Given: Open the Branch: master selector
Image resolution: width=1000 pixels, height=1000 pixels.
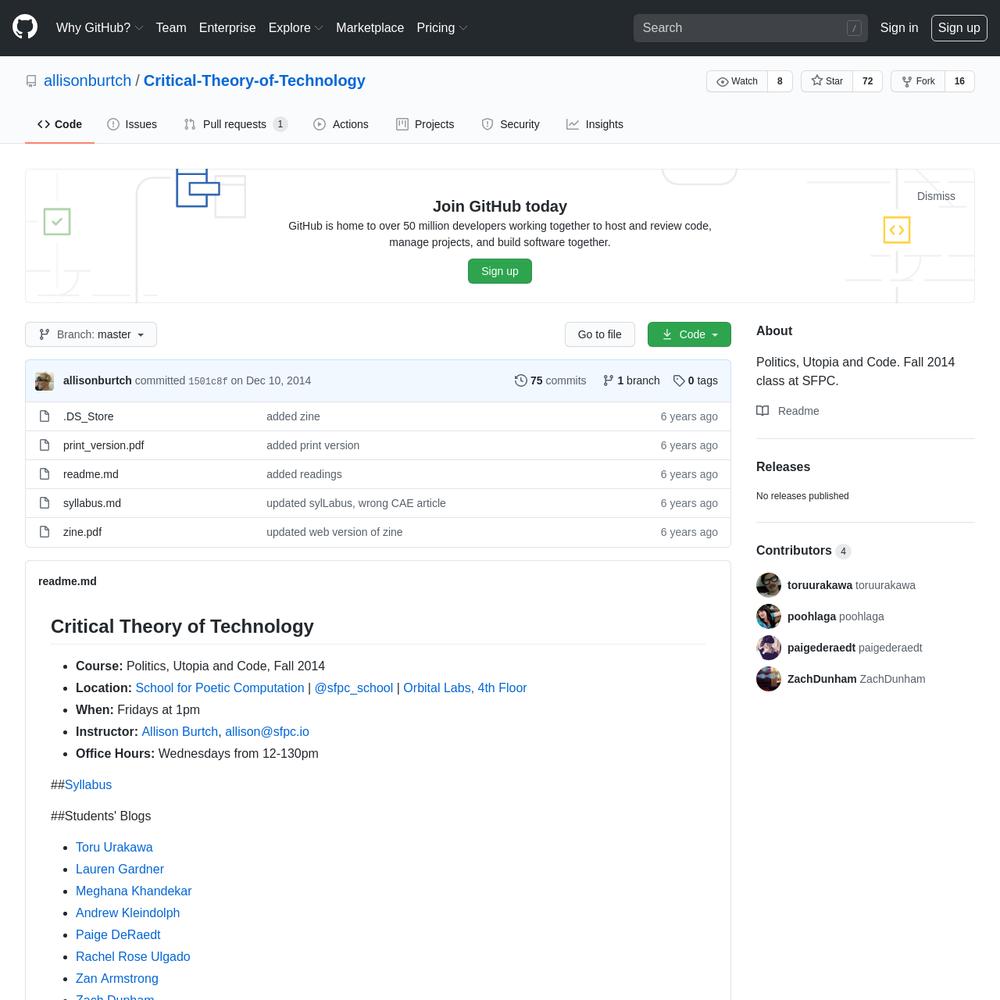Looking at the screenshot, I should click(x=91, y=334).
